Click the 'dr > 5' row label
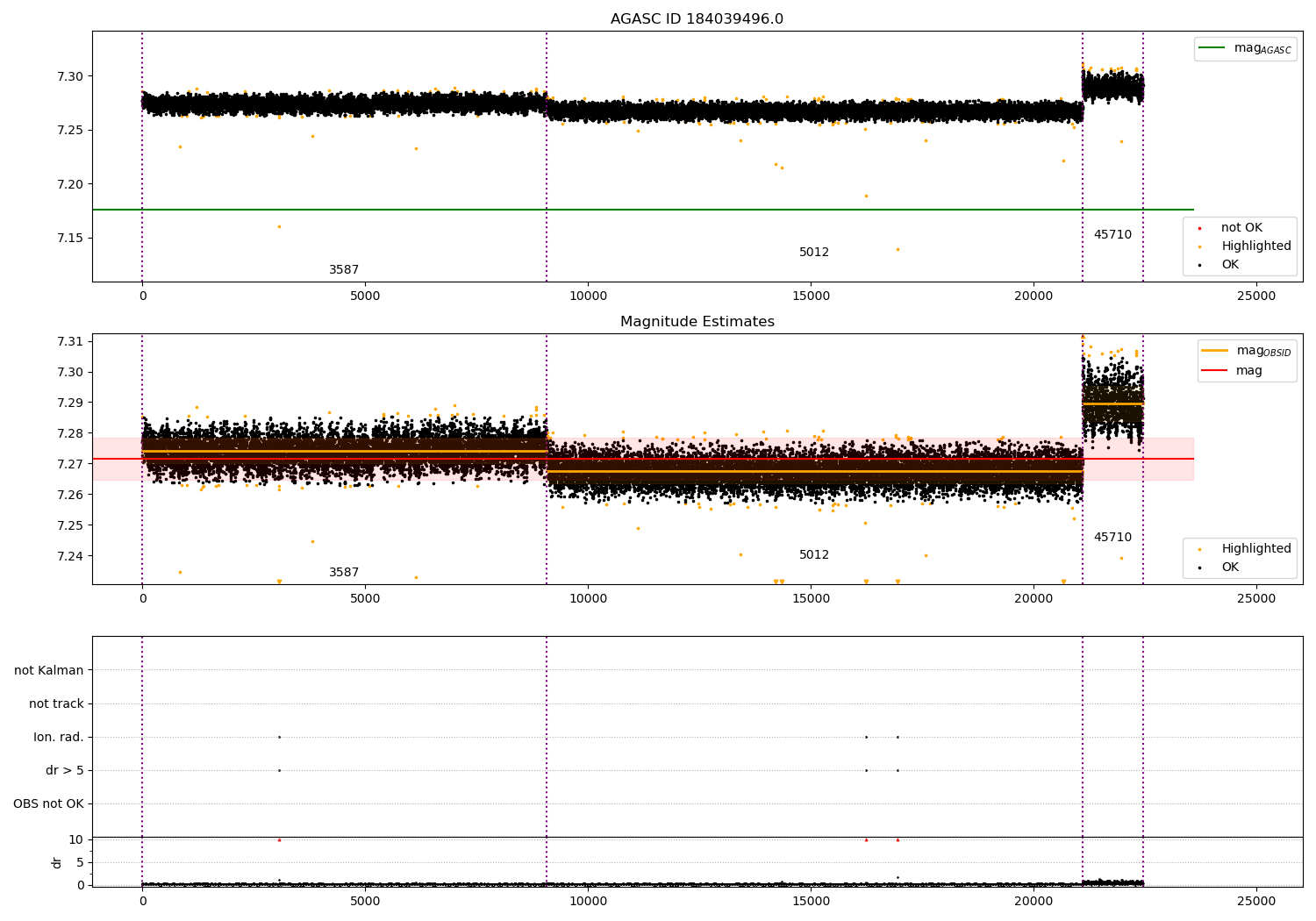 click(x=65, y=771)
